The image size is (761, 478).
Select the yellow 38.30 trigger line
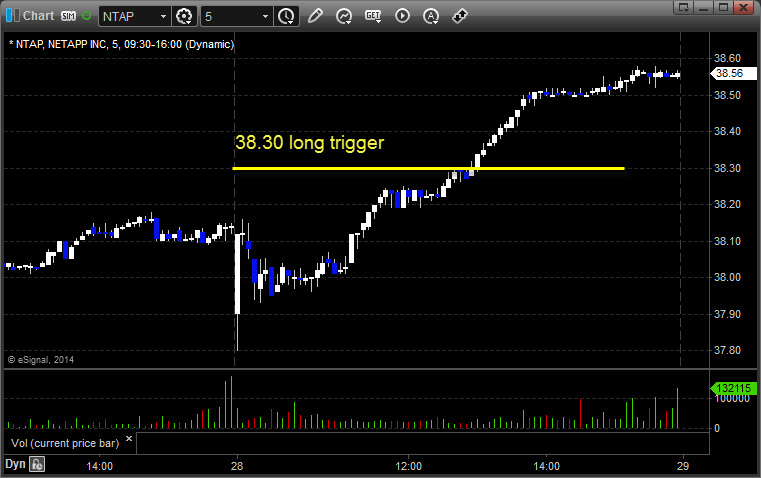coord(429,168)
